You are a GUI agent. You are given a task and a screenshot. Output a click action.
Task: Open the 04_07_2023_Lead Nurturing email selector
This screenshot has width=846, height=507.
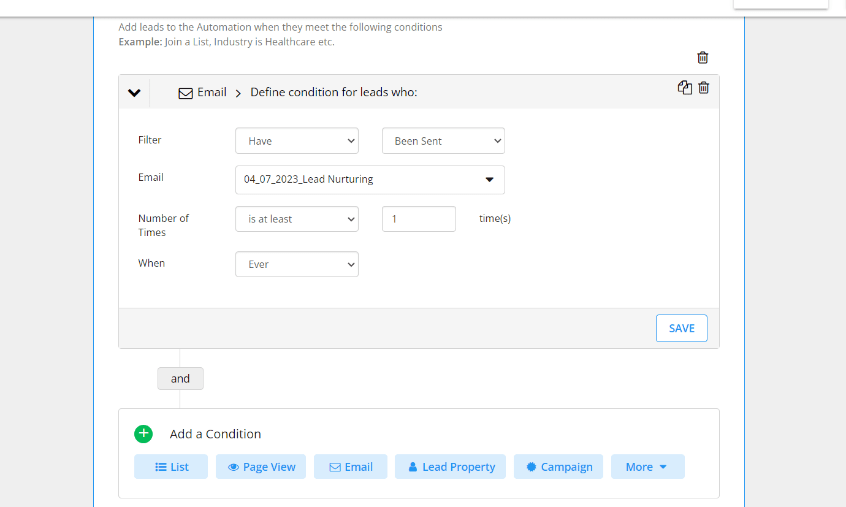pos(370,180)
